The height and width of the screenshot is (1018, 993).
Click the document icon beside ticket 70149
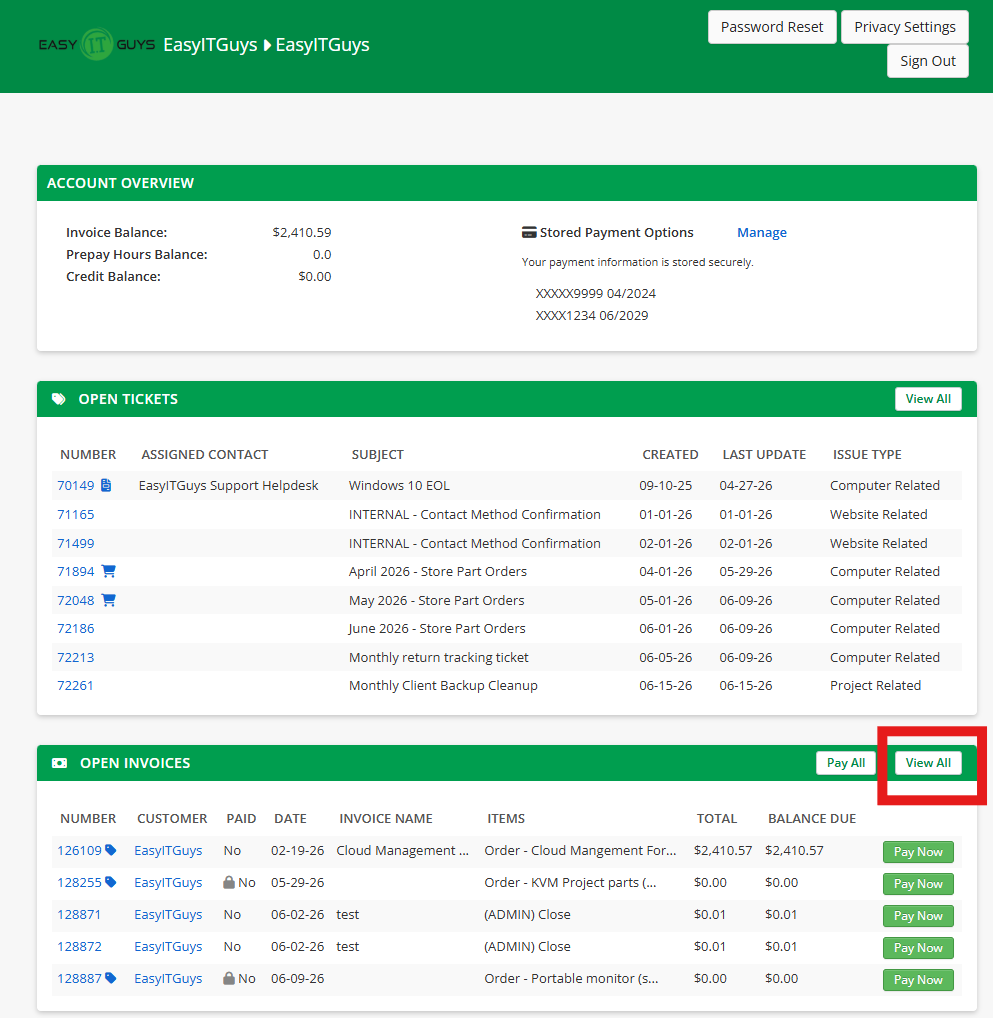pos(106,485)
